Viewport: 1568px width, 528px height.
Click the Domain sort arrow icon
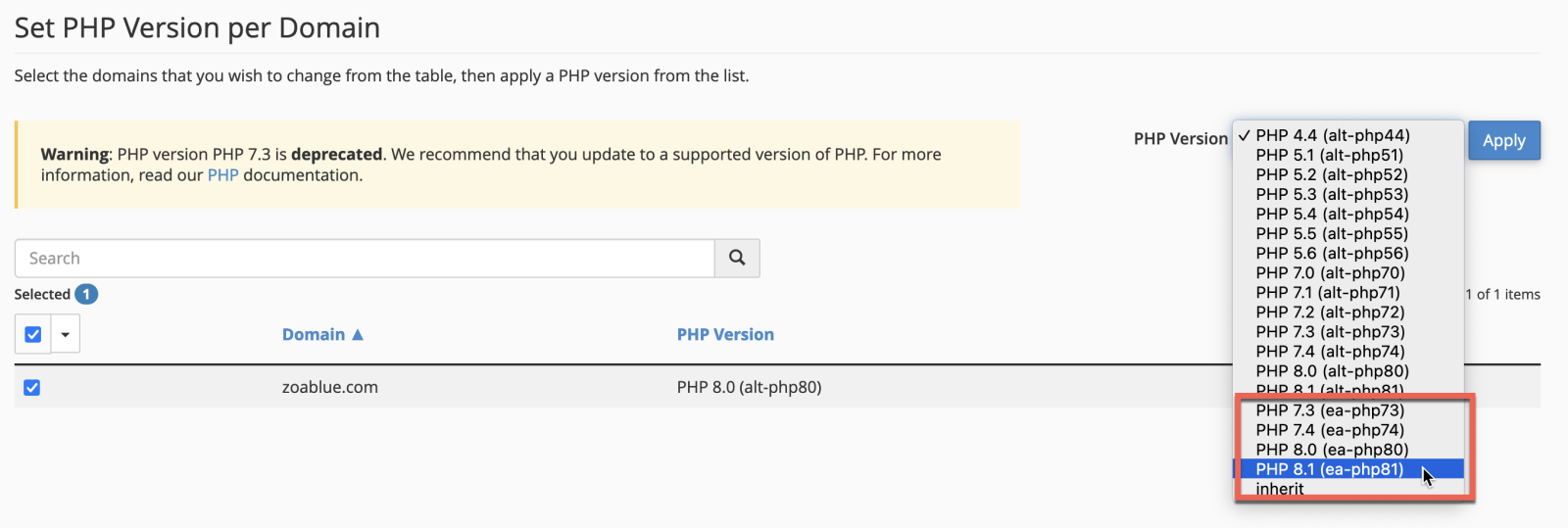pos(358,335)
